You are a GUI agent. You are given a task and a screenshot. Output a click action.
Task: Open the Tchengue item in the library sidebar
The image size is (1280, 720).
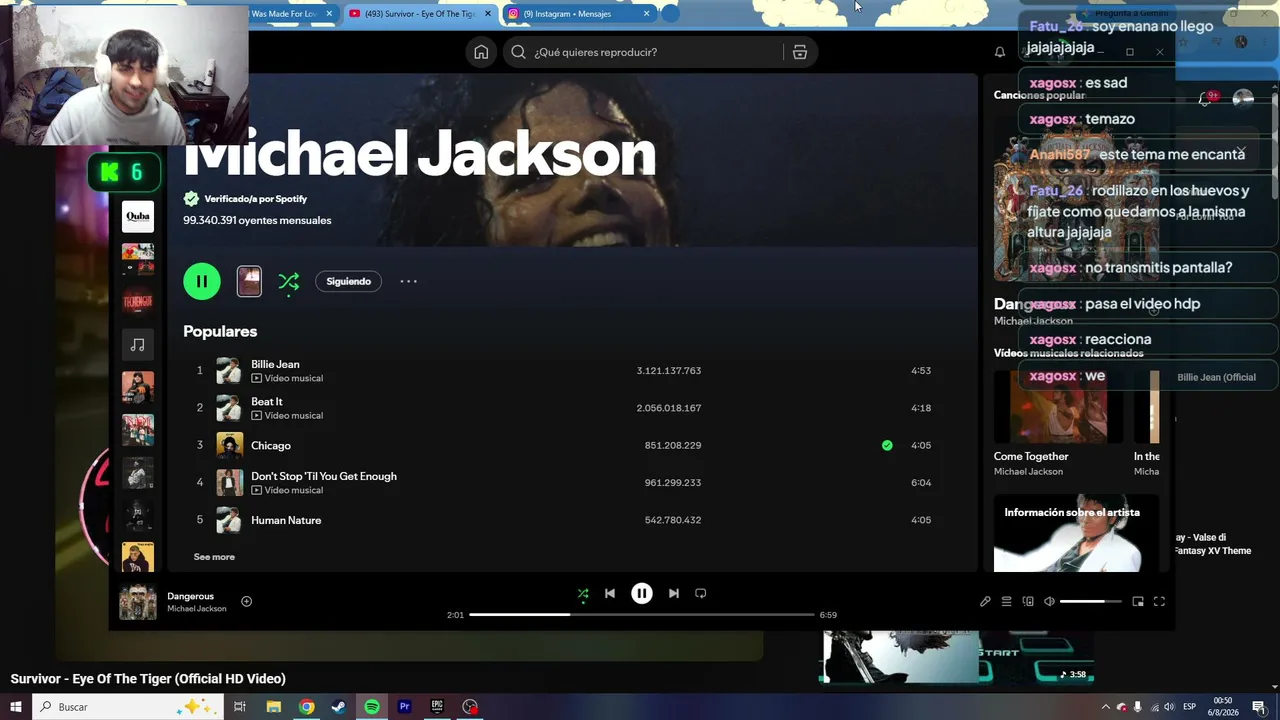coord(138,301)
